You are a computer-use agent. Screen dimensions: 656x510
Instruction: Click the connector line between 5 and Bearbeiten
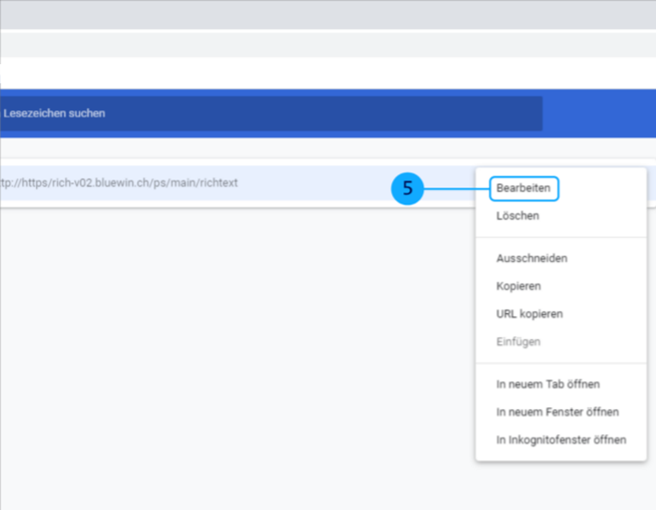click(x=457, y=188)
